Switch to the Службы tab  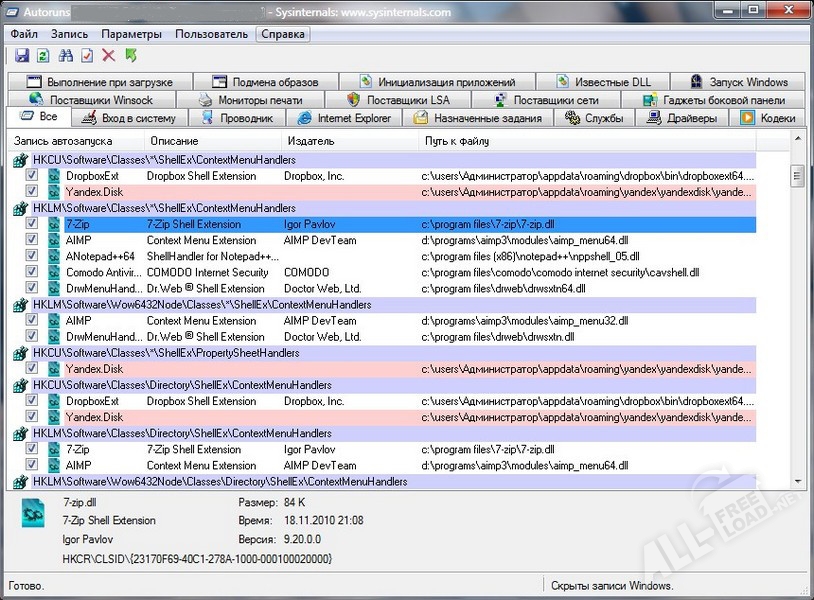coord(595,118)
